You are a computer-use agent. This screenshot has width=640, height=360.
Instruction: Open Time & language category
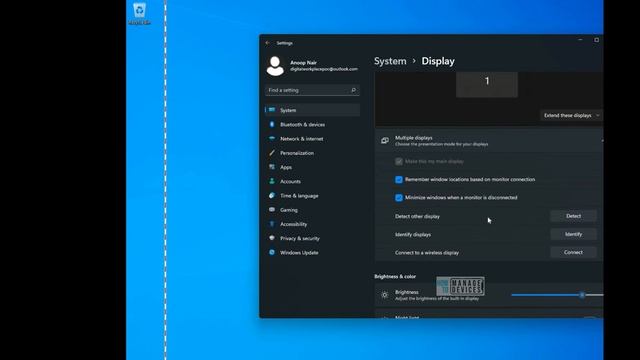[313, 196]
